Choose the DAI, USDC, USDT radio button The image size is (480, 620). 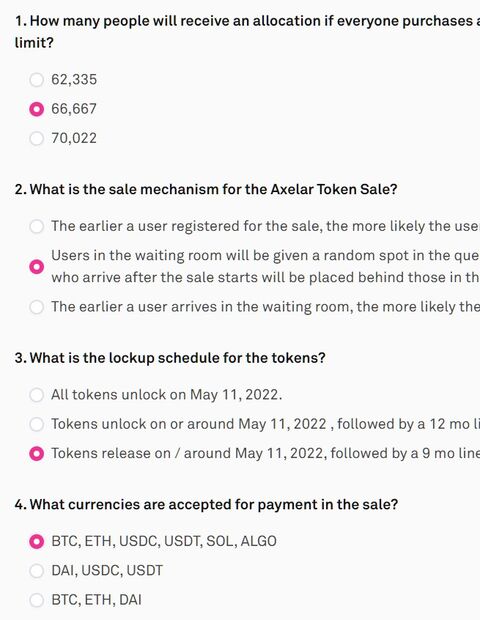click(x=36, y=571)
